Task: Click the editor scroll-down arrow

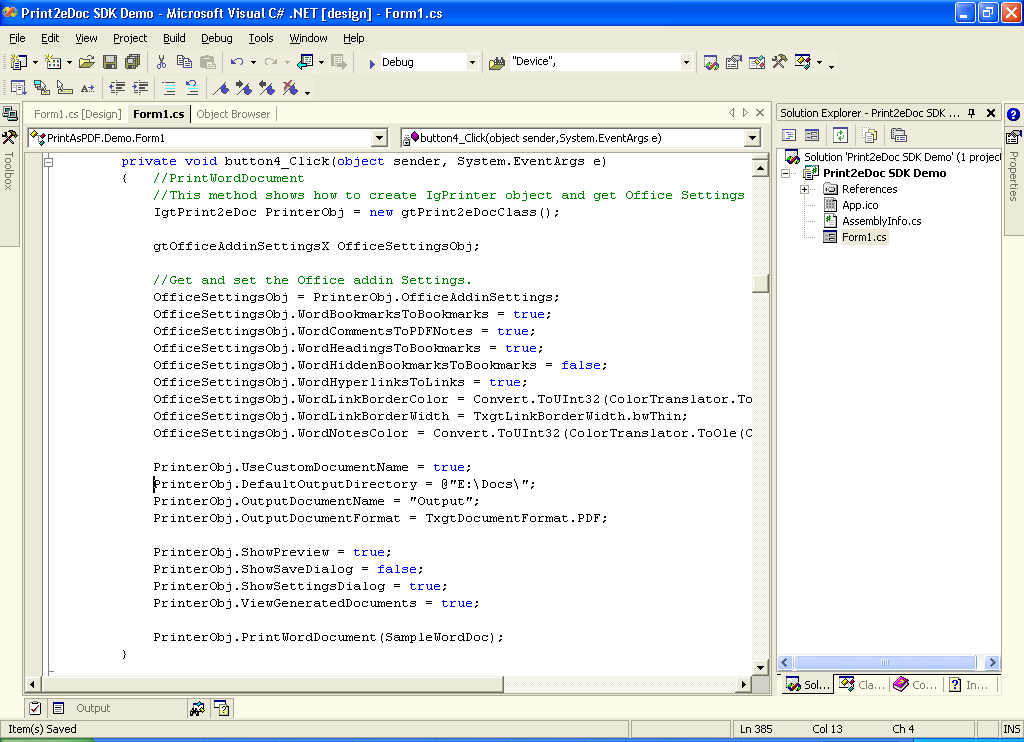Action: (x=760, y=667)
